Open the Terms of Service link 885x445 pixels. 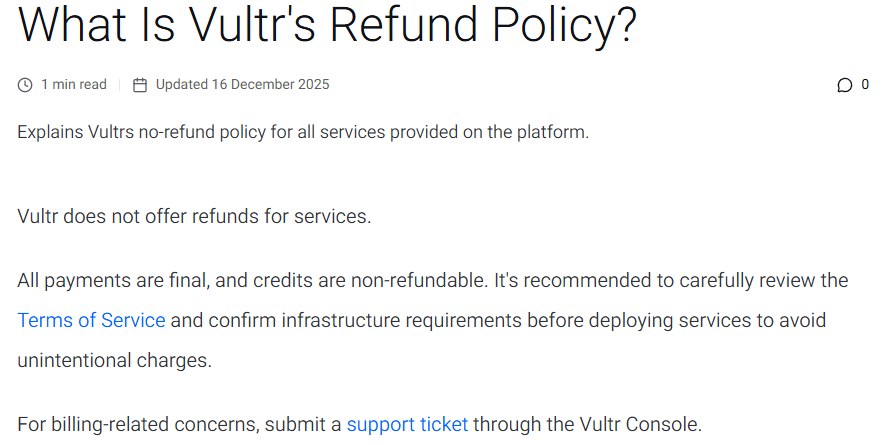coord(91,320)
